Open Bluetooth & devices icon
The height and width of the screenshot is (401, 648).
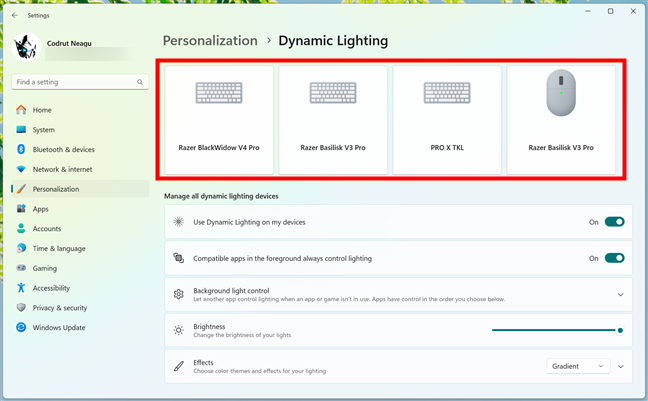tap(21, 149)
